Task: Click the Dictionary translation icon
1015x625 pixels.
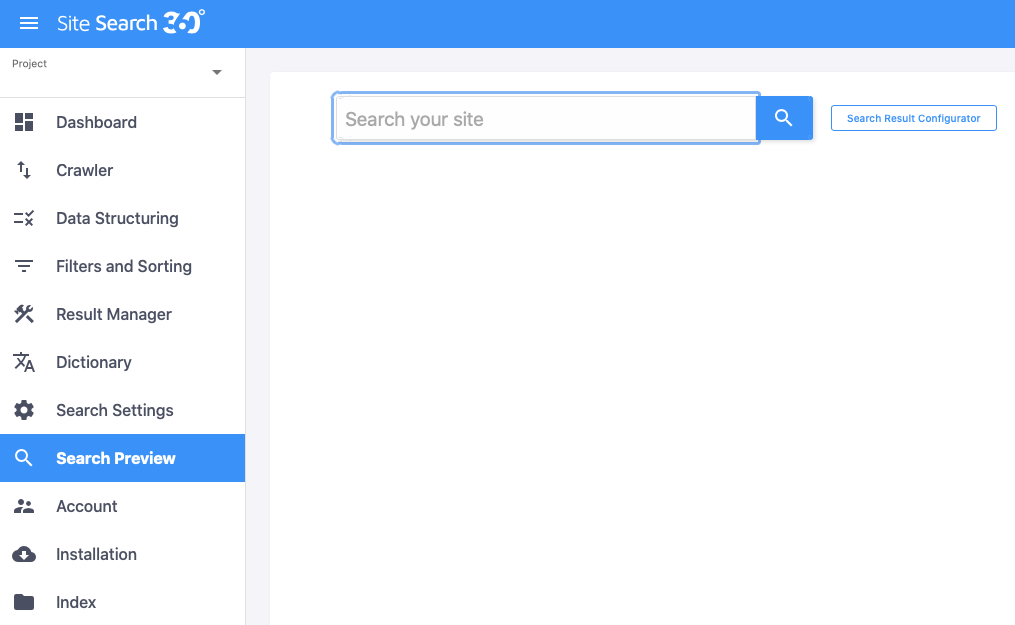Action: point(24,362)
